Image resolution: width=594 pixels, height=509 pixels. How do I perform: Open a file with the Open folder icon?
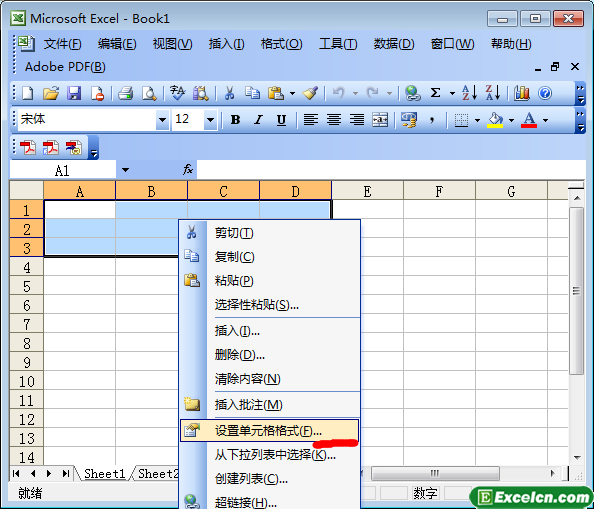coord(51,93)
